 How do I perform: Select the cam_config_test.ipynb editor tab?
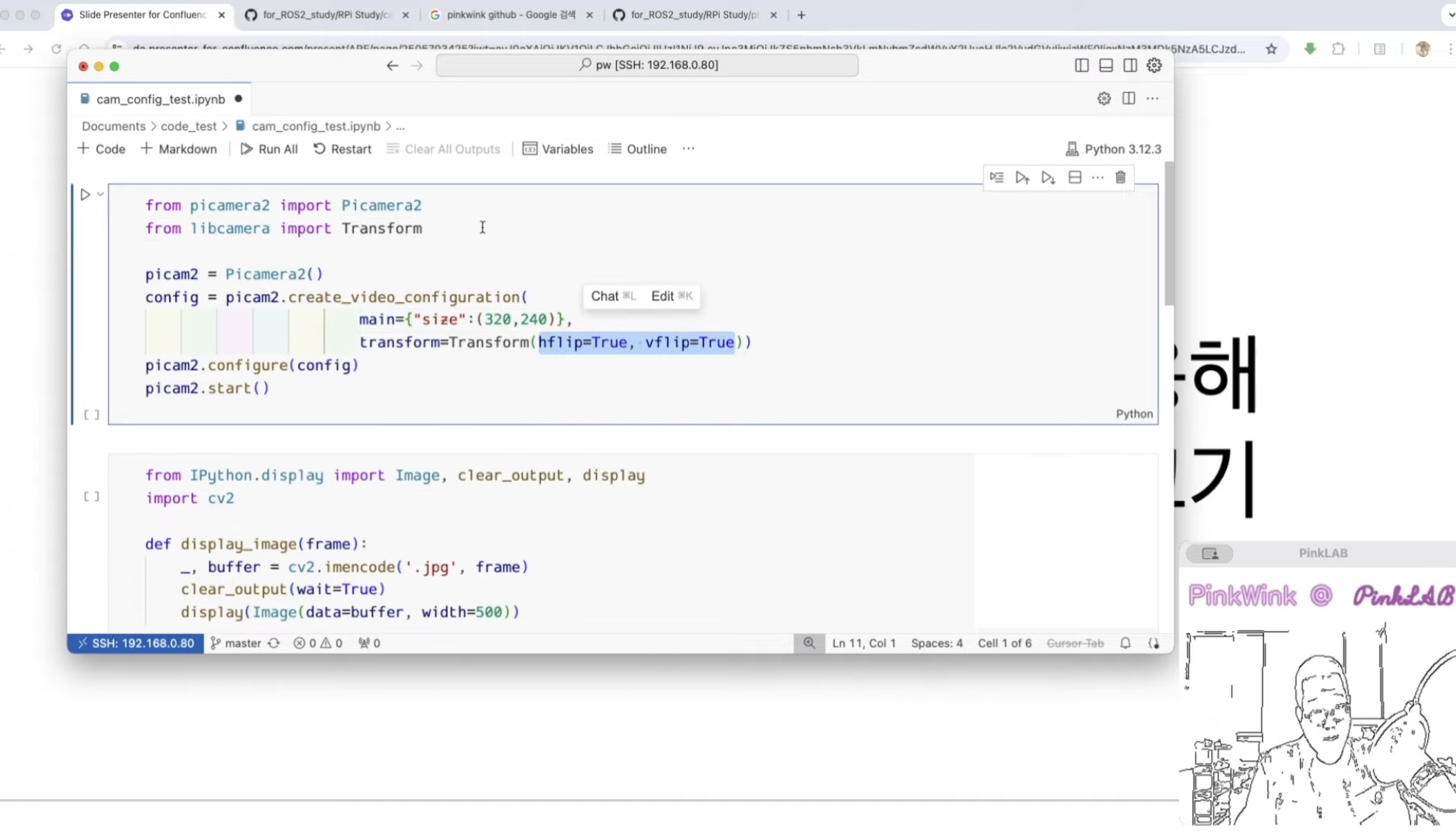160,99
